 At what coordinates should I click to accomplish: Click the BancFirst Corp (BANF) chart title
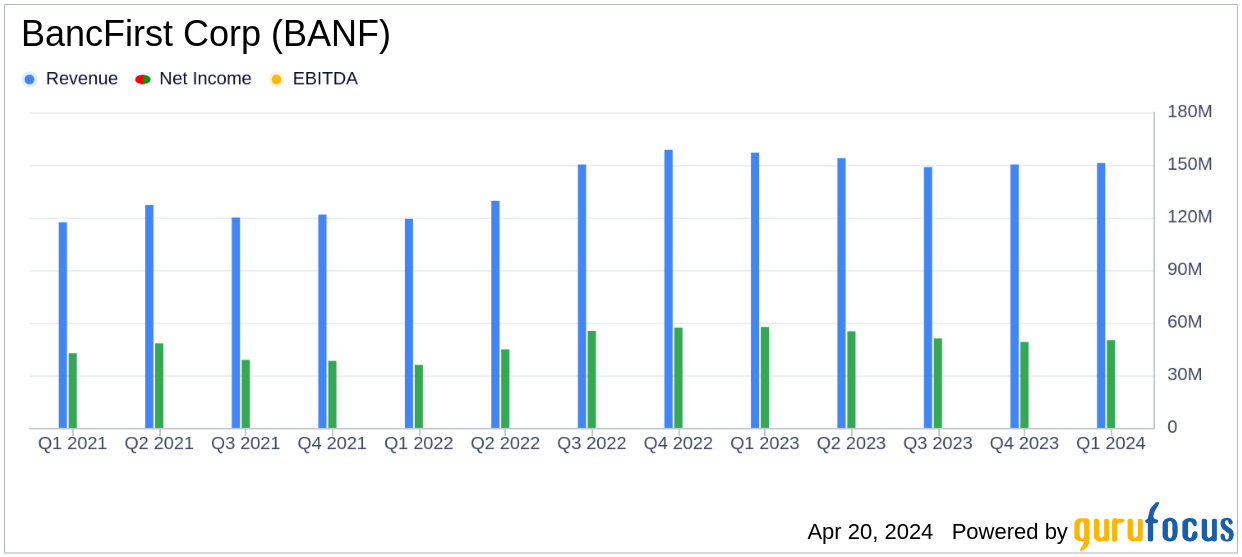pyautogui.click(x=206, y=34)
